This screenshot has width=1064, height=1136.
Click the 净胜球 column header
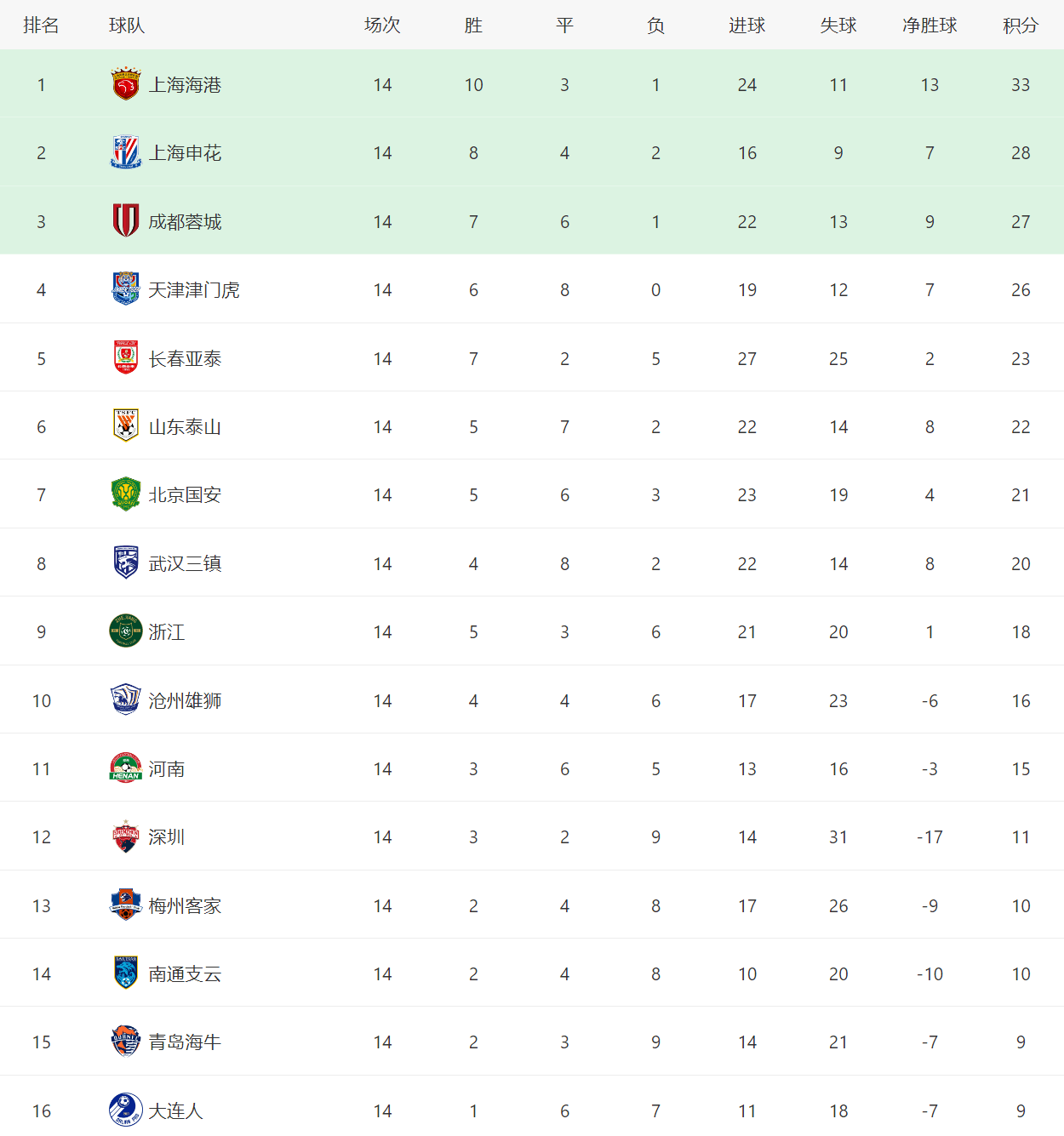coord(930,26)
